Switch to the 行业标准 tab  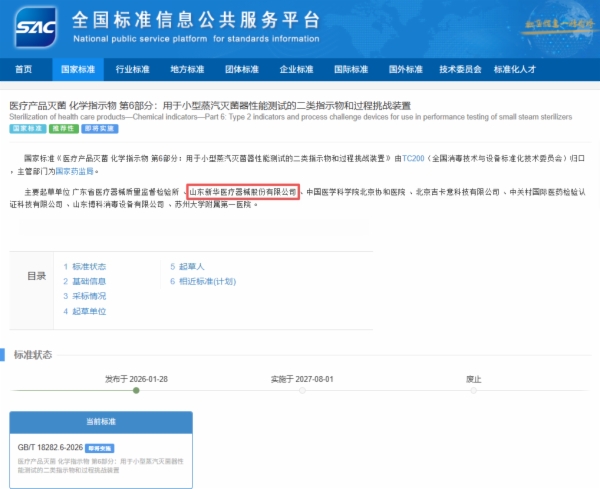132,70
